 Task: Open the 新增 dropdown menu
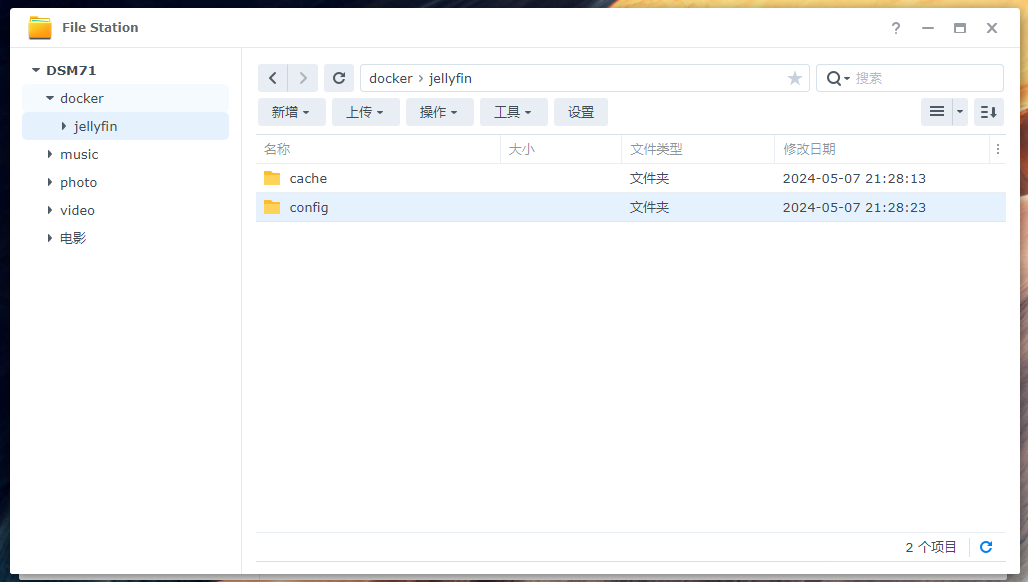tap(291, 112)
